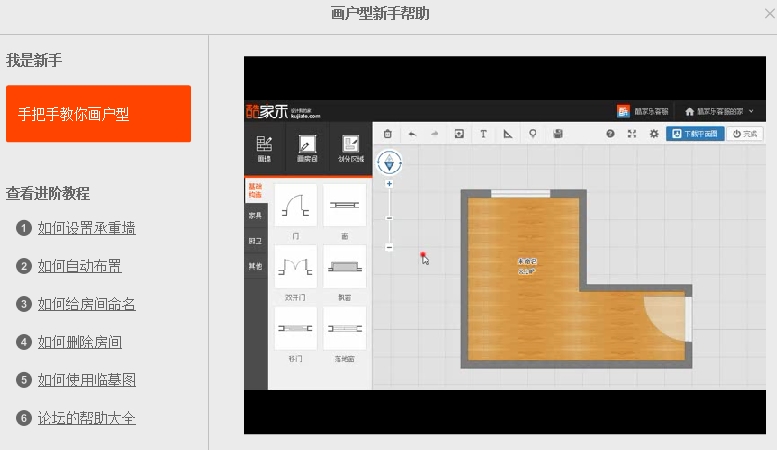Click the trash delete icon in toolbar
Viewport: 777px width, 450px height.
(x=388, y=134)
